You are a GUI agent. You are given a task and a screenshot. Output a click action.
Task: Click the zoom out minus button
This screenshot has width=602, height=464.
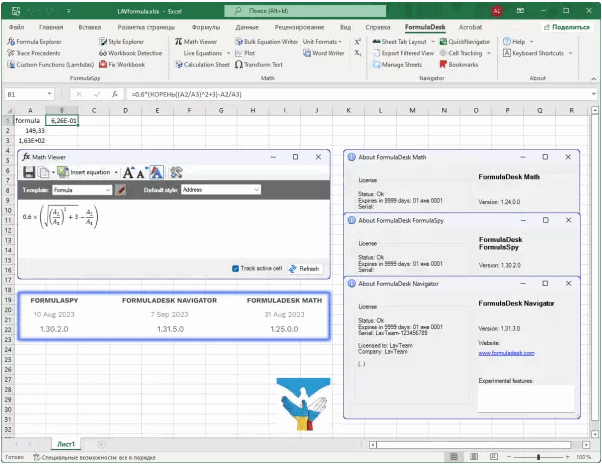[509, 457]
